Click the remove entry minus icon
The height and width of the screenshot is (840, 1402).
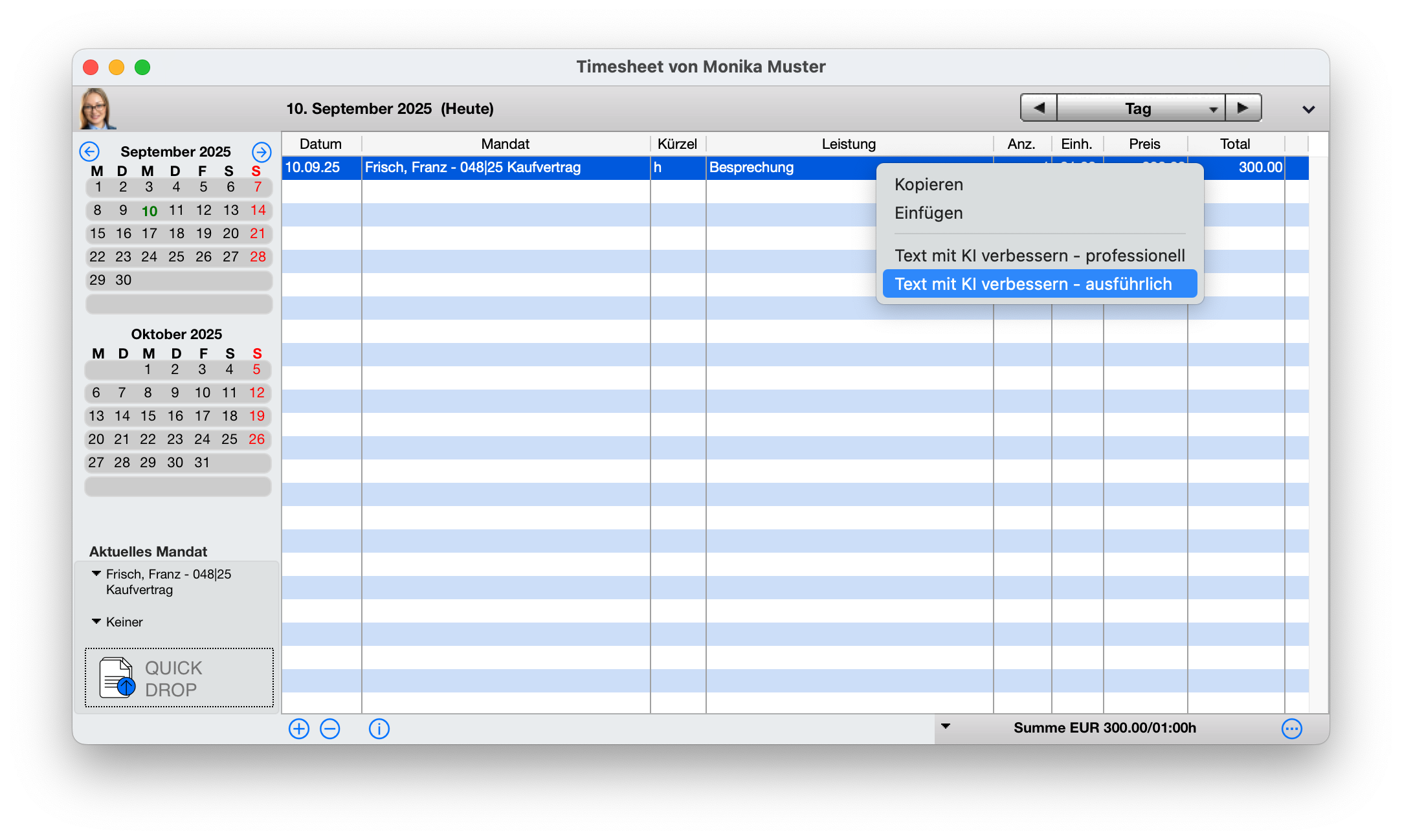coord(330,729)
